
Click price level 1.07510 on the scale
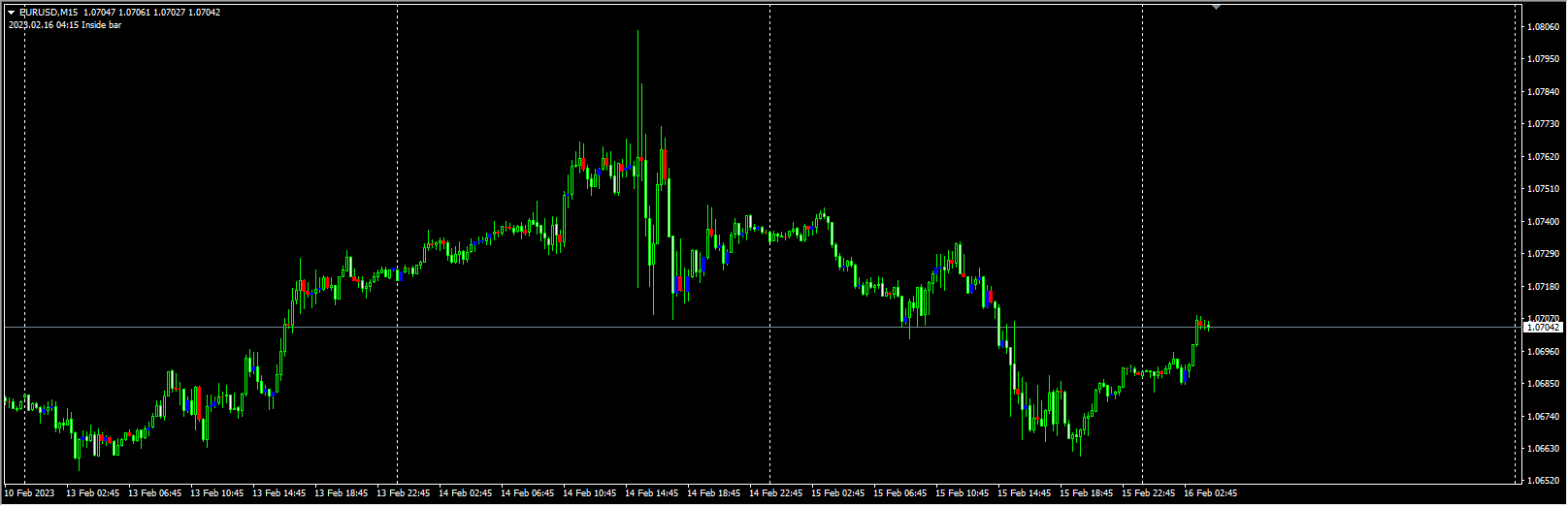coord(1543,189)
